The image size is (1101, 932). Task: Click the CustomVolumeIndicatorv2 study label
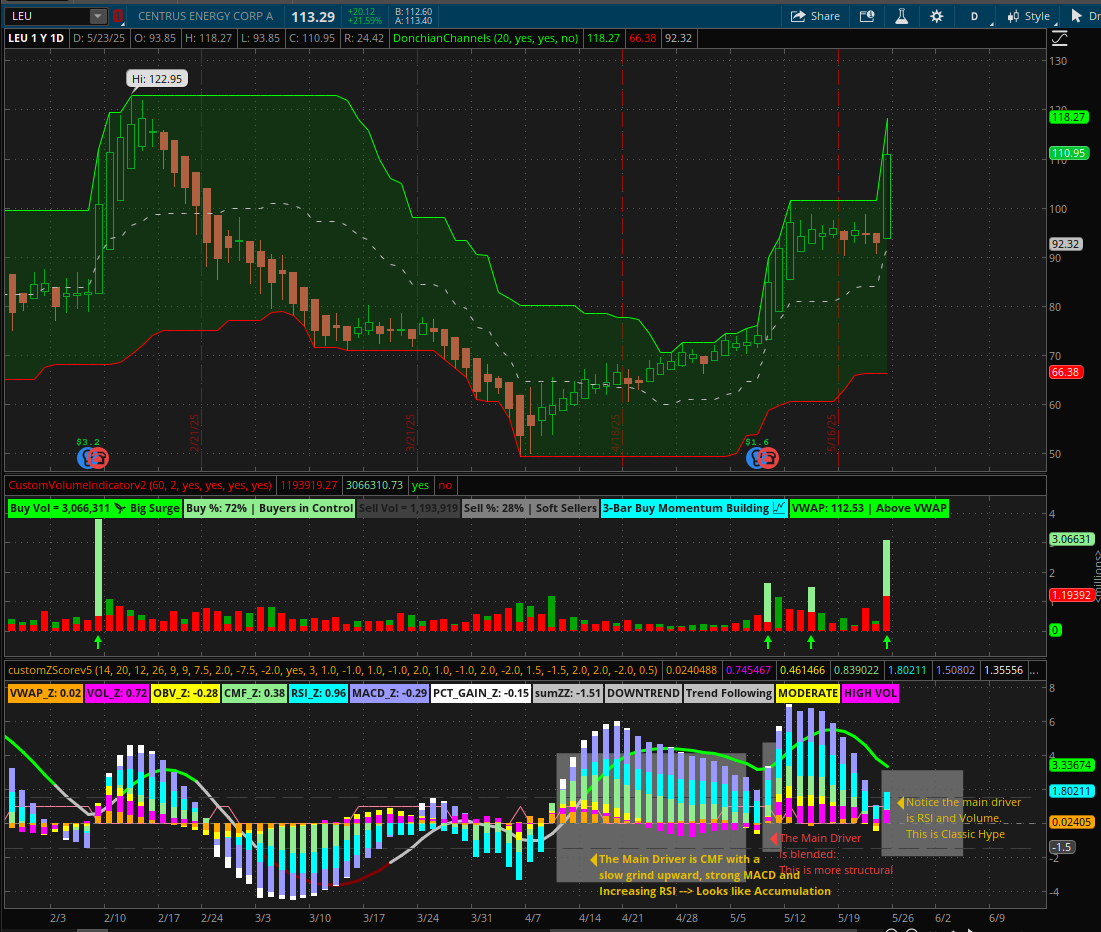pyautogui.click(x=140, y=485)
